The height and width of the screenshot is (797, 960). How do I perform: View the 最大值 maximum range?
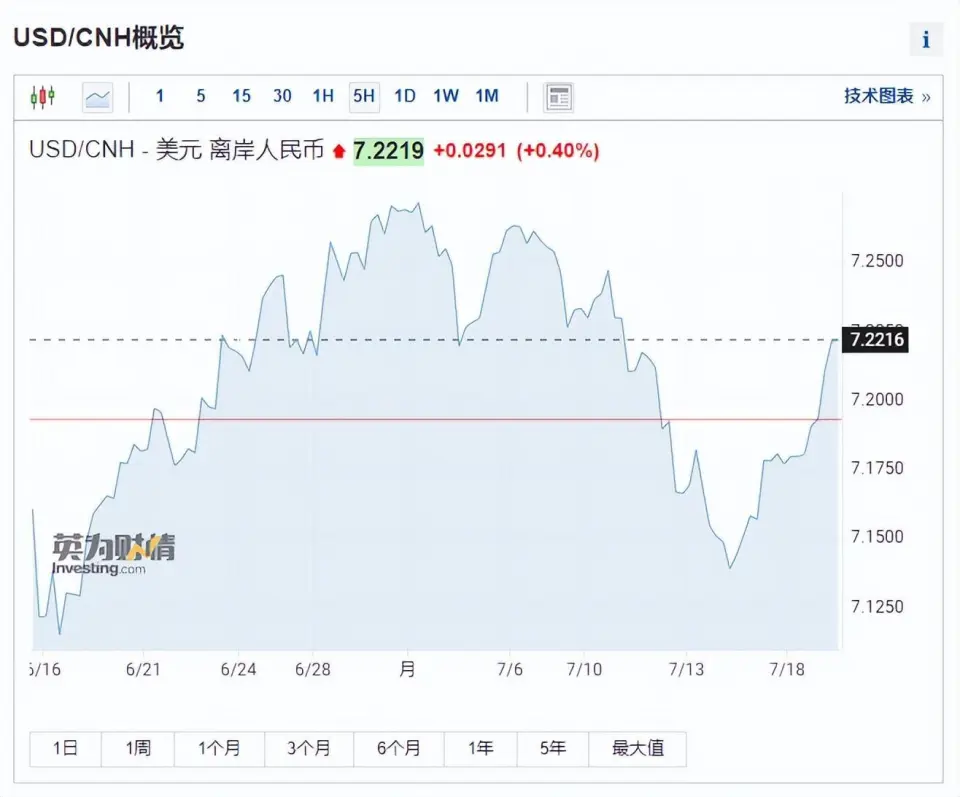(x=637, y=748)
